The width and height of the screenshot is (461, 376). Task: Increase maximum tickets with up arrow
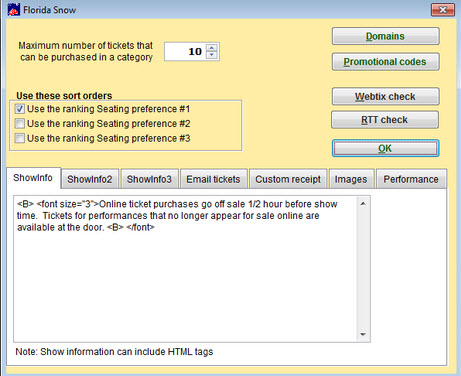[212, 48]
